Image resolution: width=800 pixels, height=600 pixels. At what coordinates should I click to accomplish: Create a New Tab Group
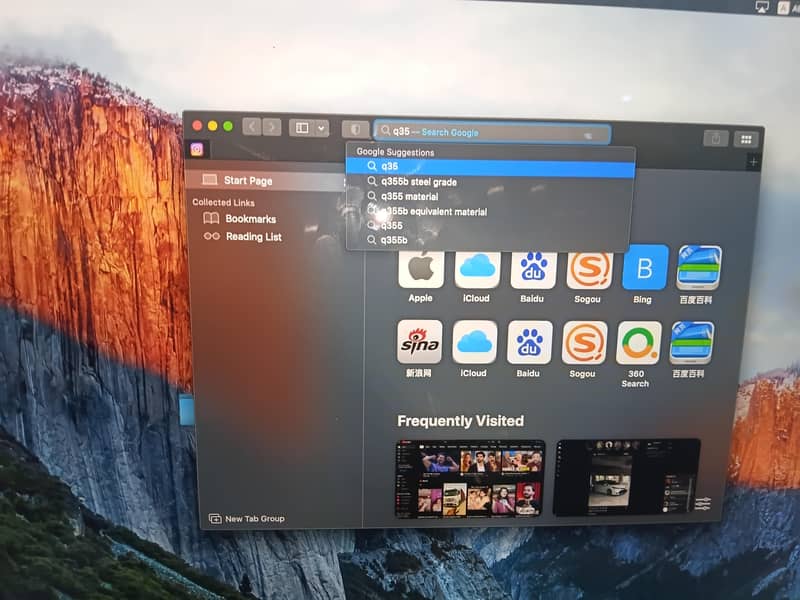point(246,518)
